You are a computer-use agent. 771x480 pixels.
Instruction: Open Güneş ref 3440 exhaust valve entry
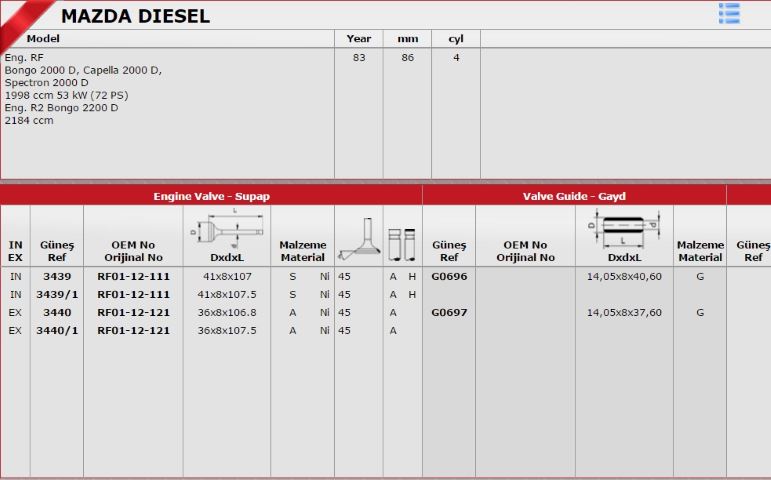[57, 312]
